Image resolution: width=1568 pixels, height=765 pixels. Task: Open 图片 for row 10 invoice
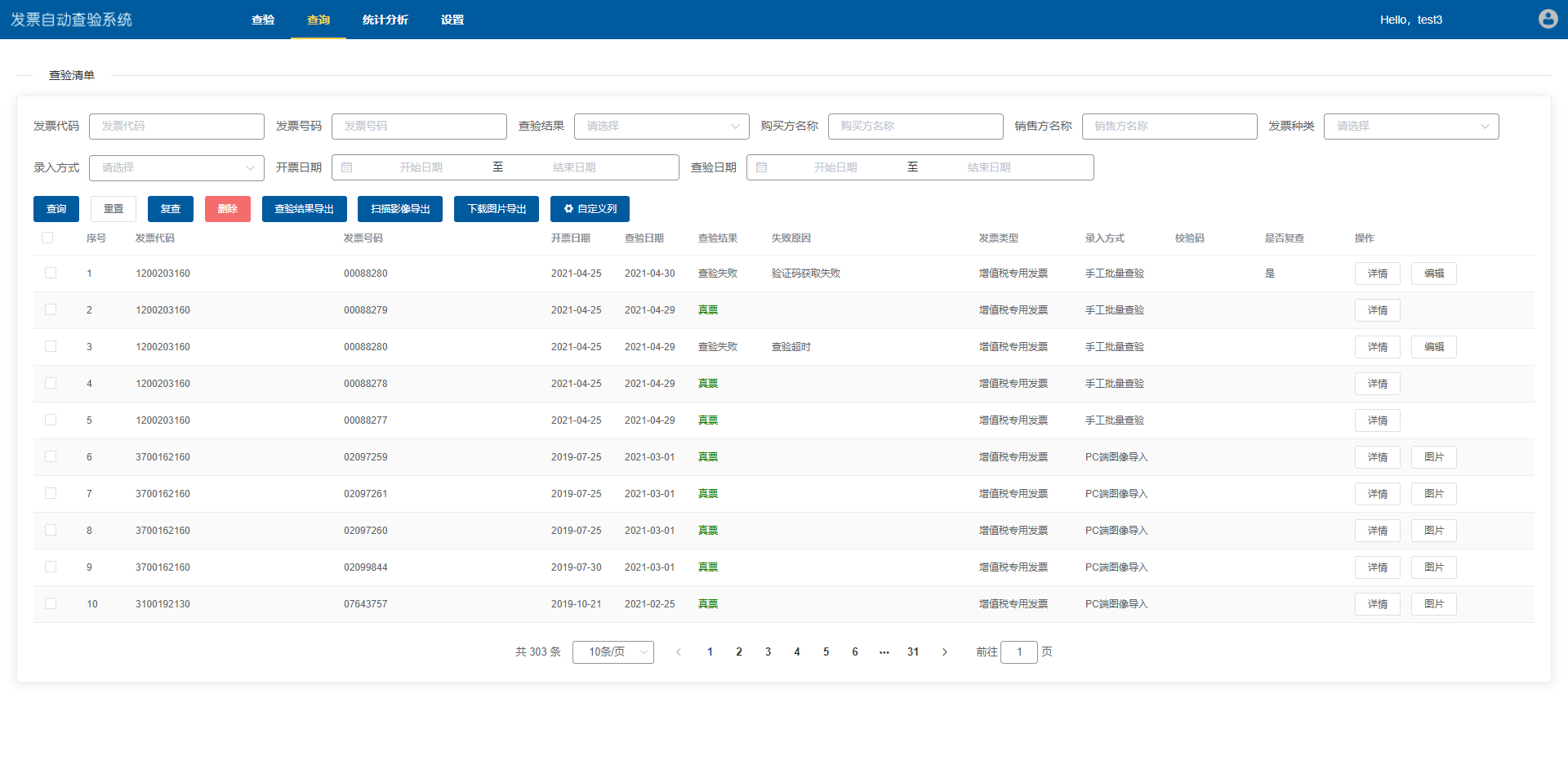pos(1433,604)
